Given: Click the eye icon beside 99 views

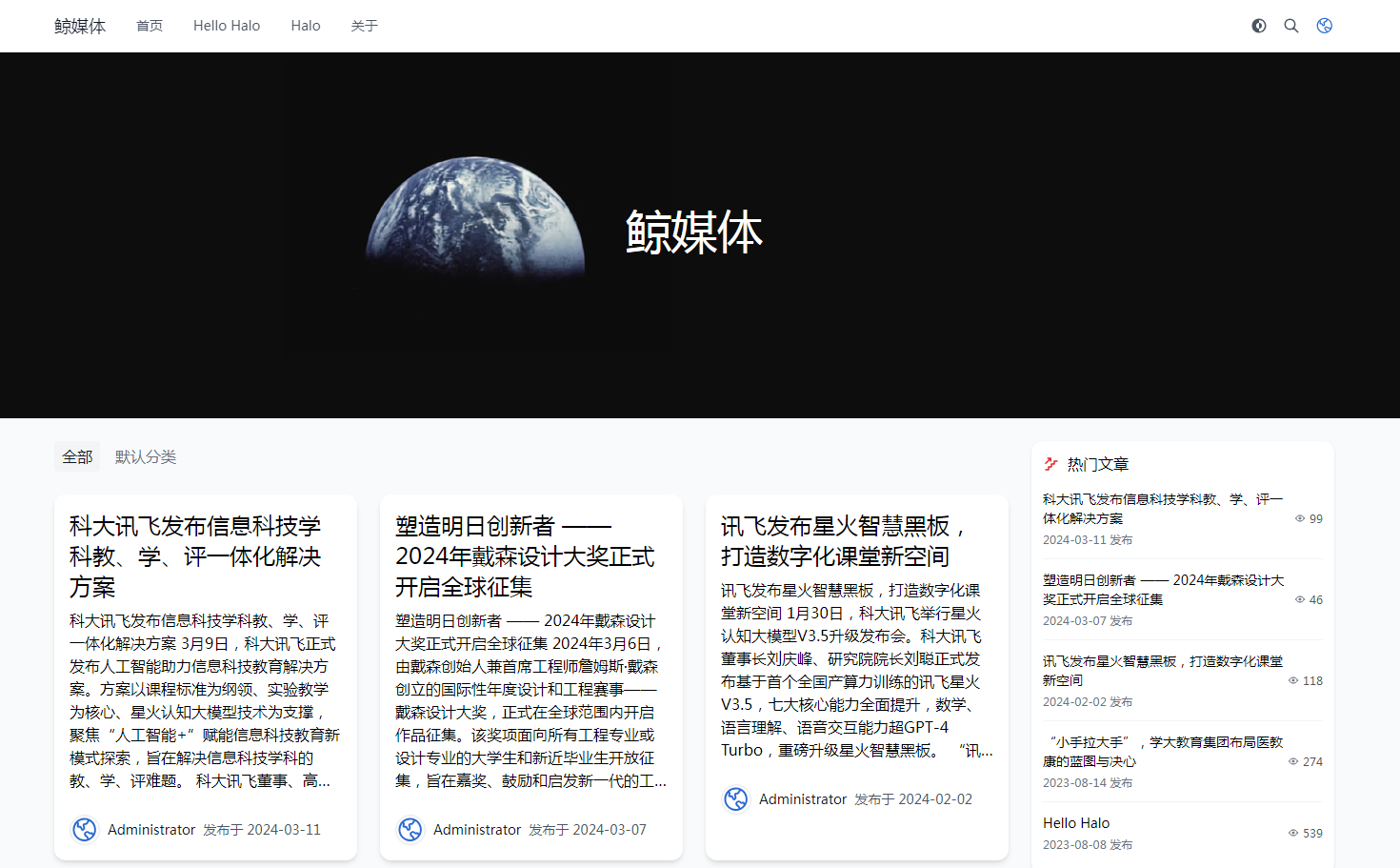Looking at the screenshot, I should (1300, 519).
